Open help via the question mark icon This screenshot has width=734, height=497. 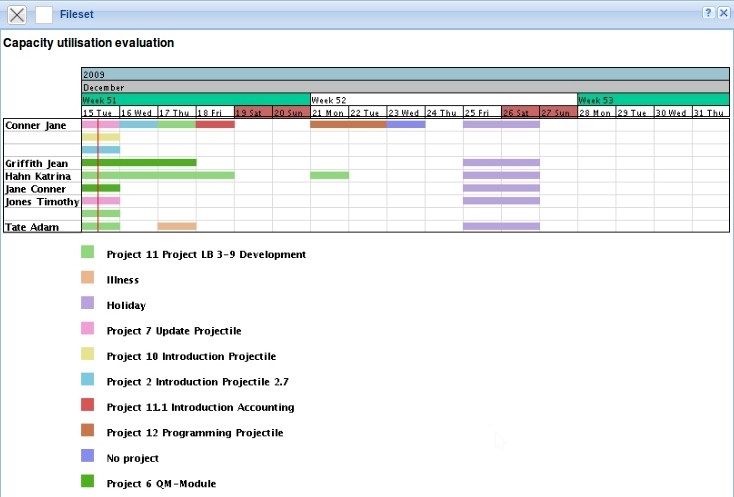pos(707,13)
